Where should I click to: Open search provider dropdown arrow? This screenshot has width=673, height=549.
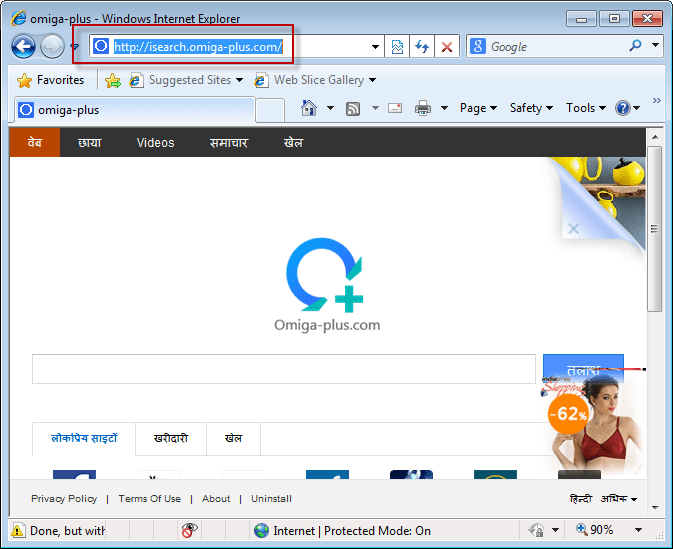655,45
